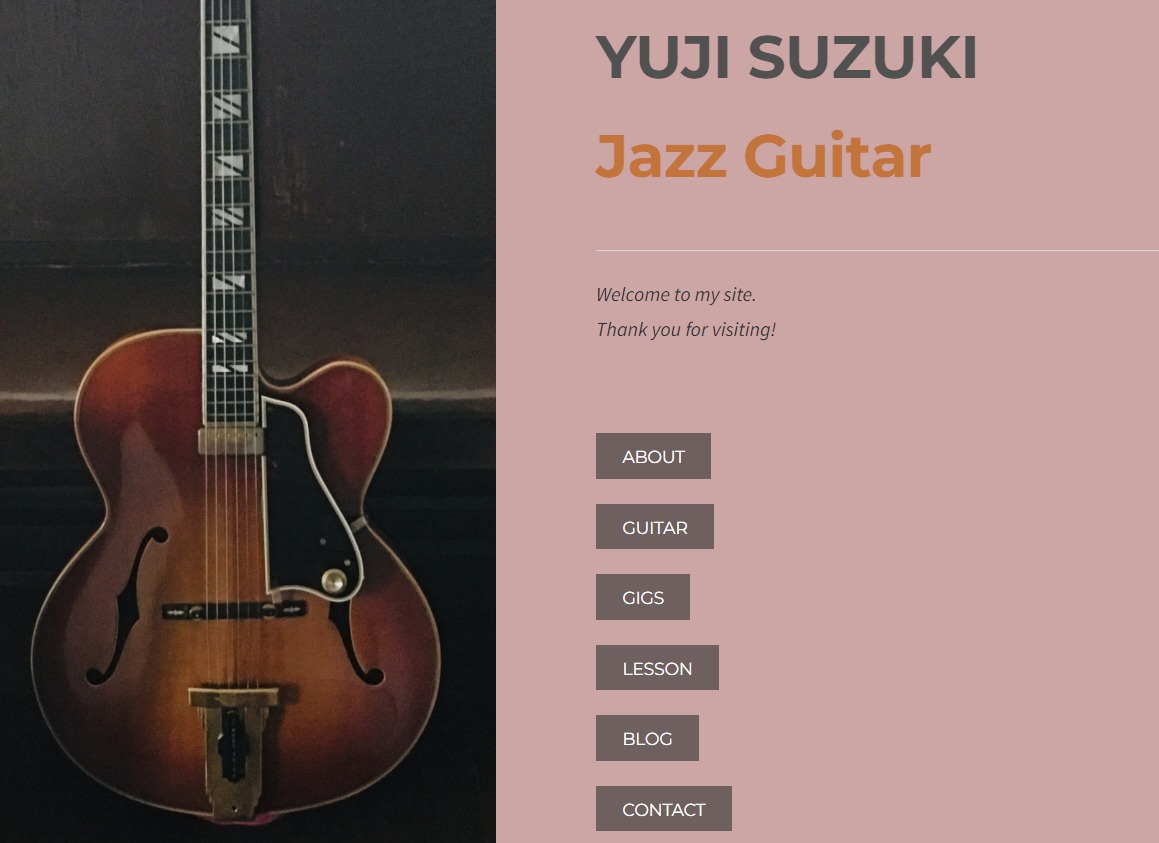Visit the BLOG page

click(648, 738)
